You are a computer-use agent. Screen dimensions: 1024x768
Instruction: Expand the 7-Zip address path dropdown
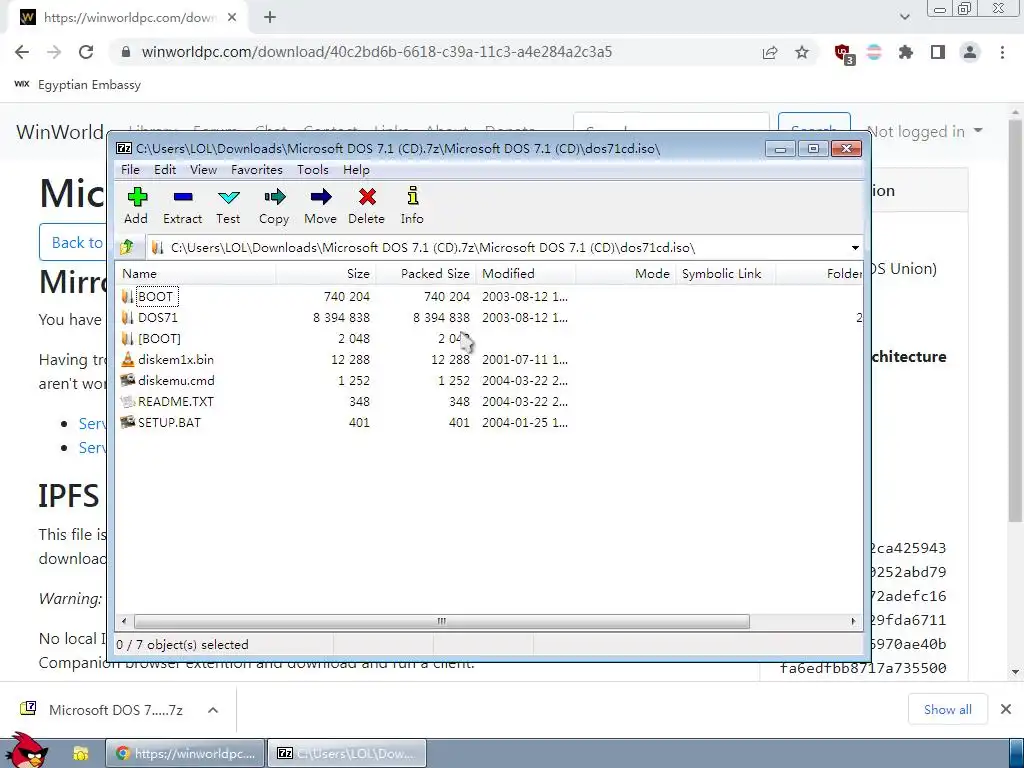click(x=855, y=248)
